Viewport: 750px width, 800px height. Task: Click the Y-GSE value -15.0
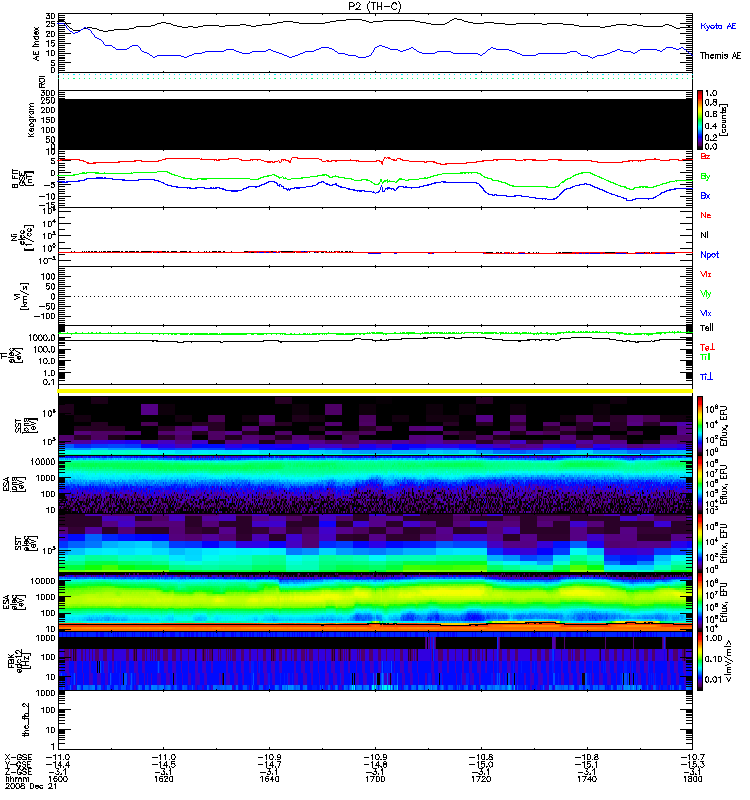click(x=481, y=765)
